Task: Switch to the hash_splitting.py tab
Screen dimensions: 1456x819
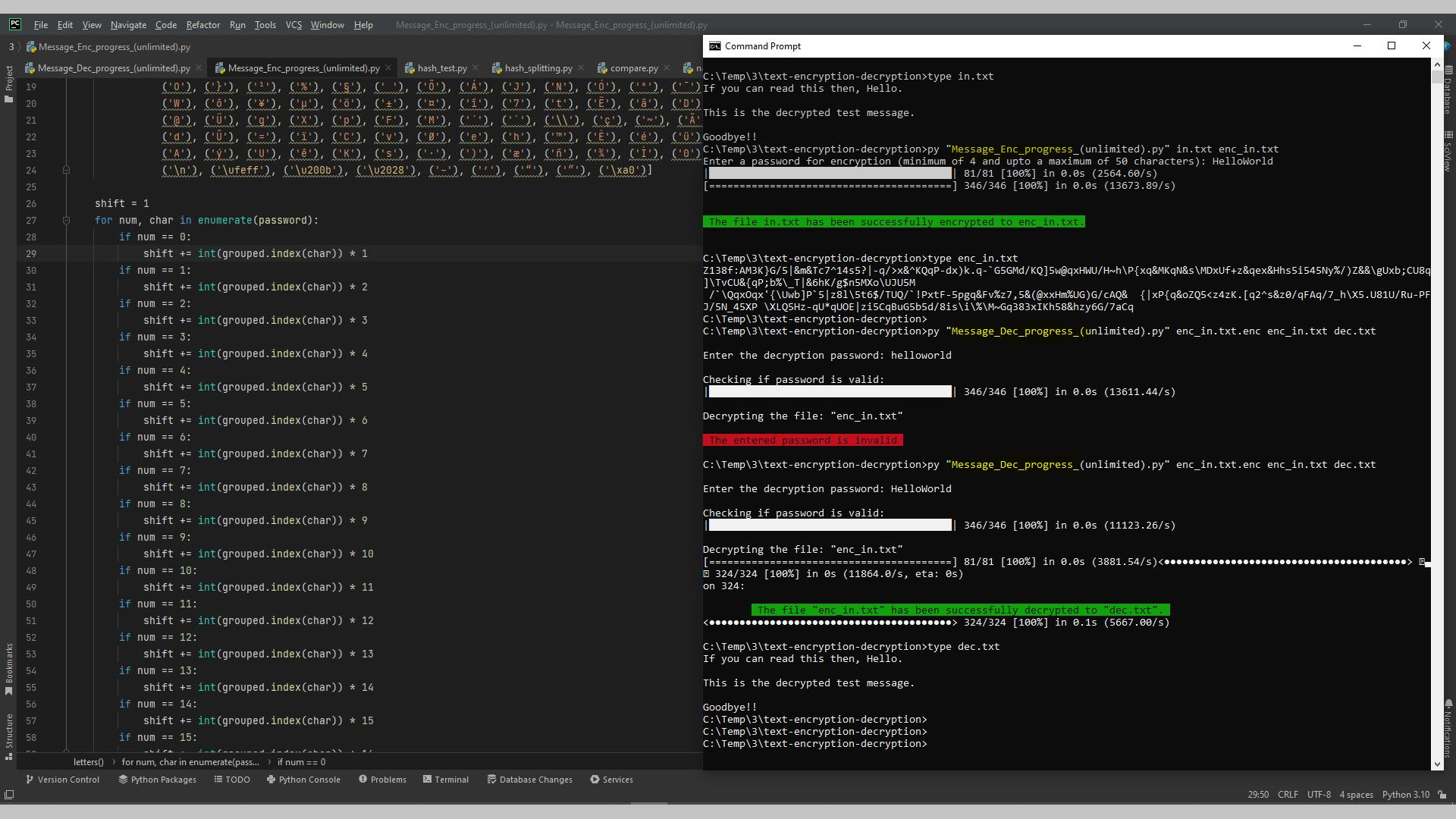Action: point(538,68)
